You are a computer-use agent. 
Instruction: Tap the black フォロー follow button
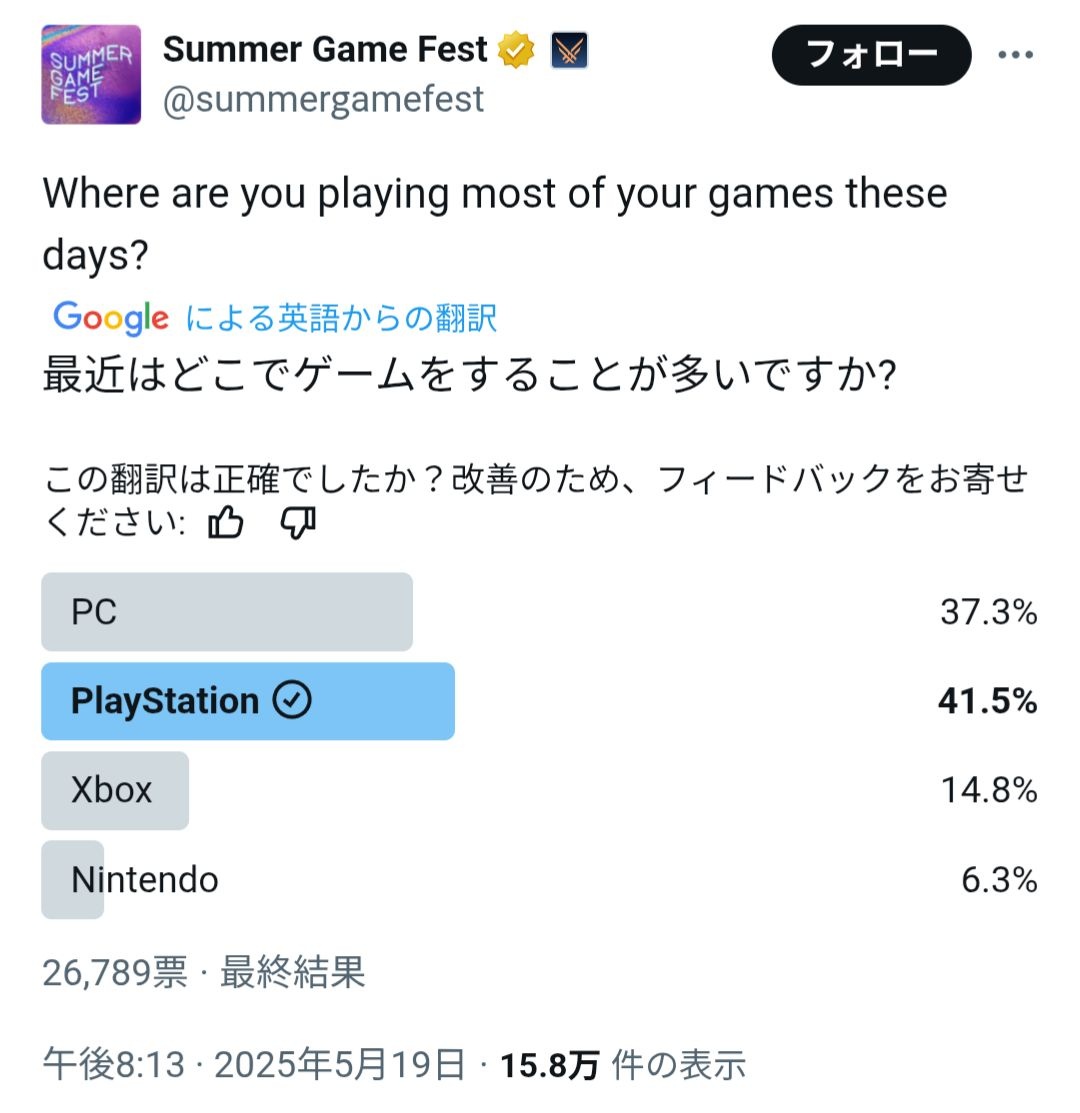tap(871, 55)
